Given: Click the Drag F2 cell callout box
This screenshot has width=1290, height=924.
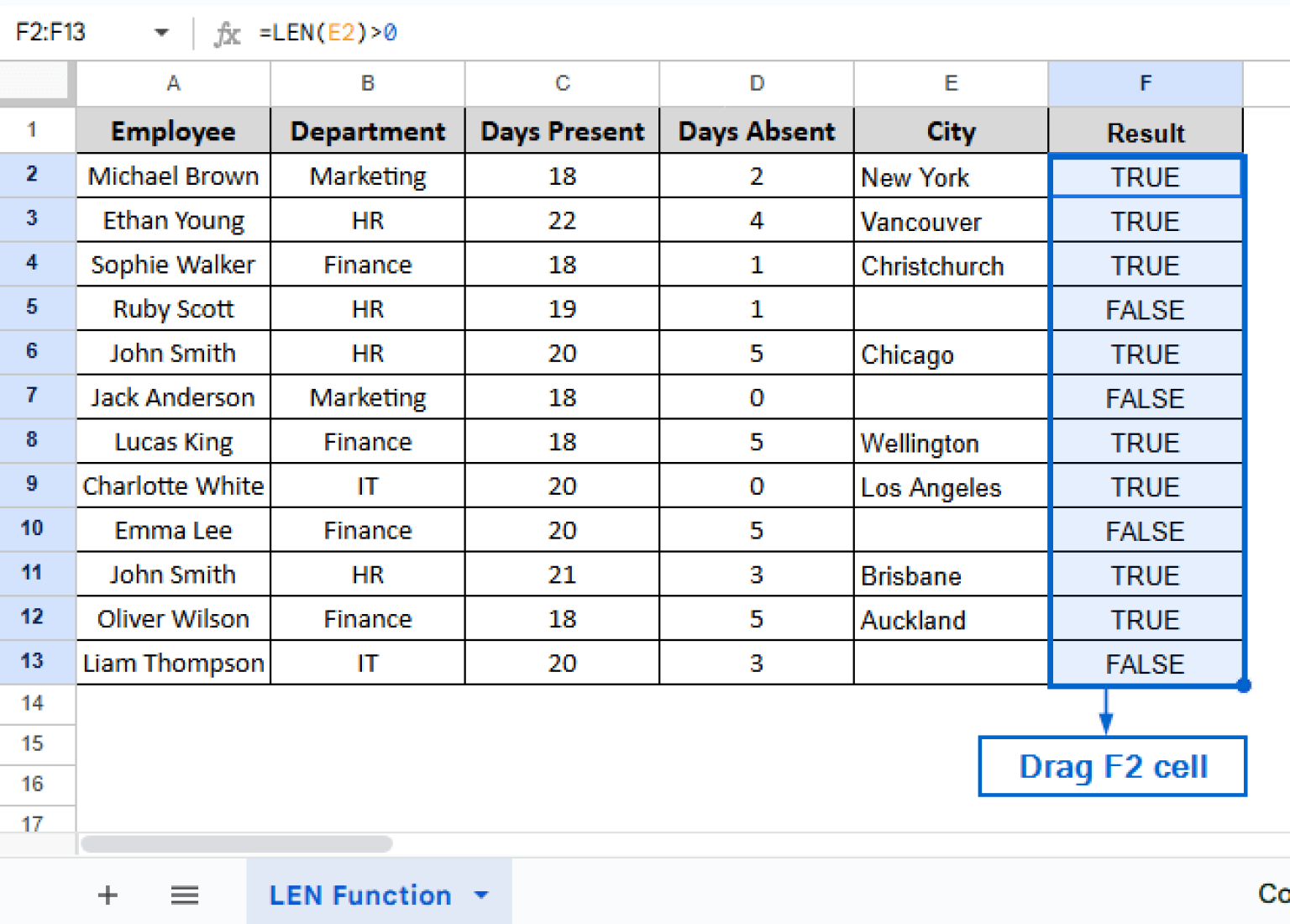Looking at the screenshot, I should point(1112,766).
